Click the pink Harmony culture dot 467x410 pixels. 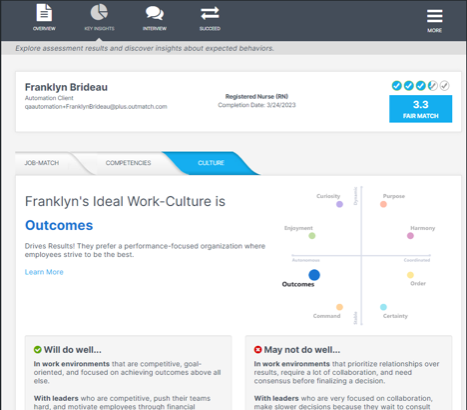point(410,236)
